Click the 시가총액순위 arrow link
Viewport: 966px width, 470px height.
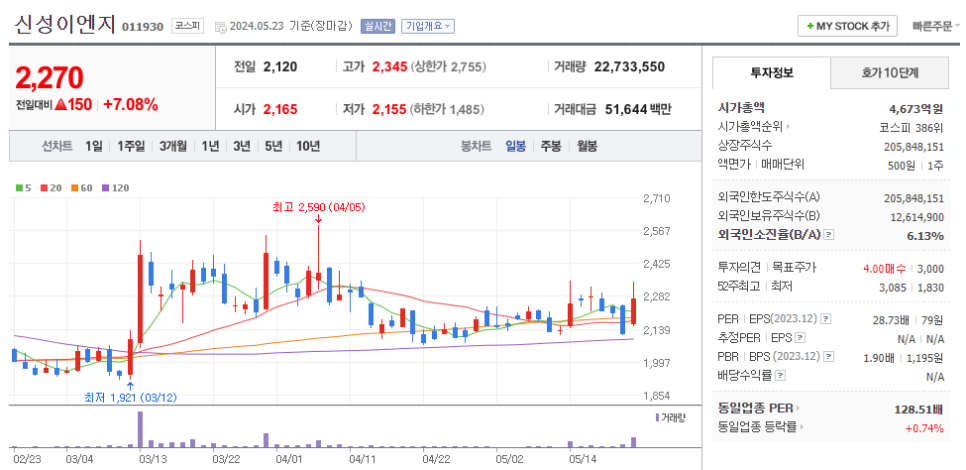[x=754, y=127]
